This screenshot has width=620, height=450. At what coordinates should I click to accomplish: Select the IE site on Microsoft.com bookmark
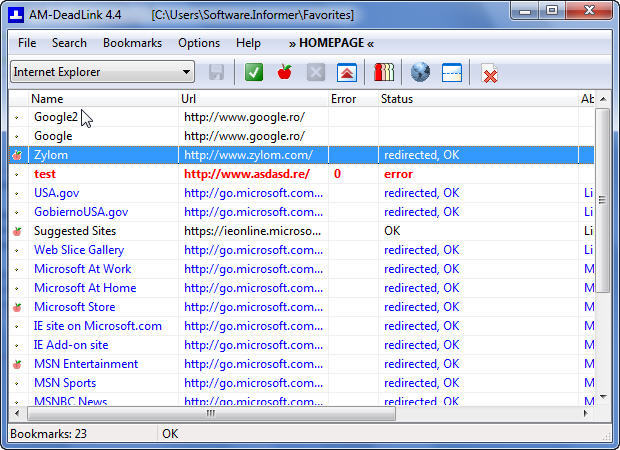98,326
